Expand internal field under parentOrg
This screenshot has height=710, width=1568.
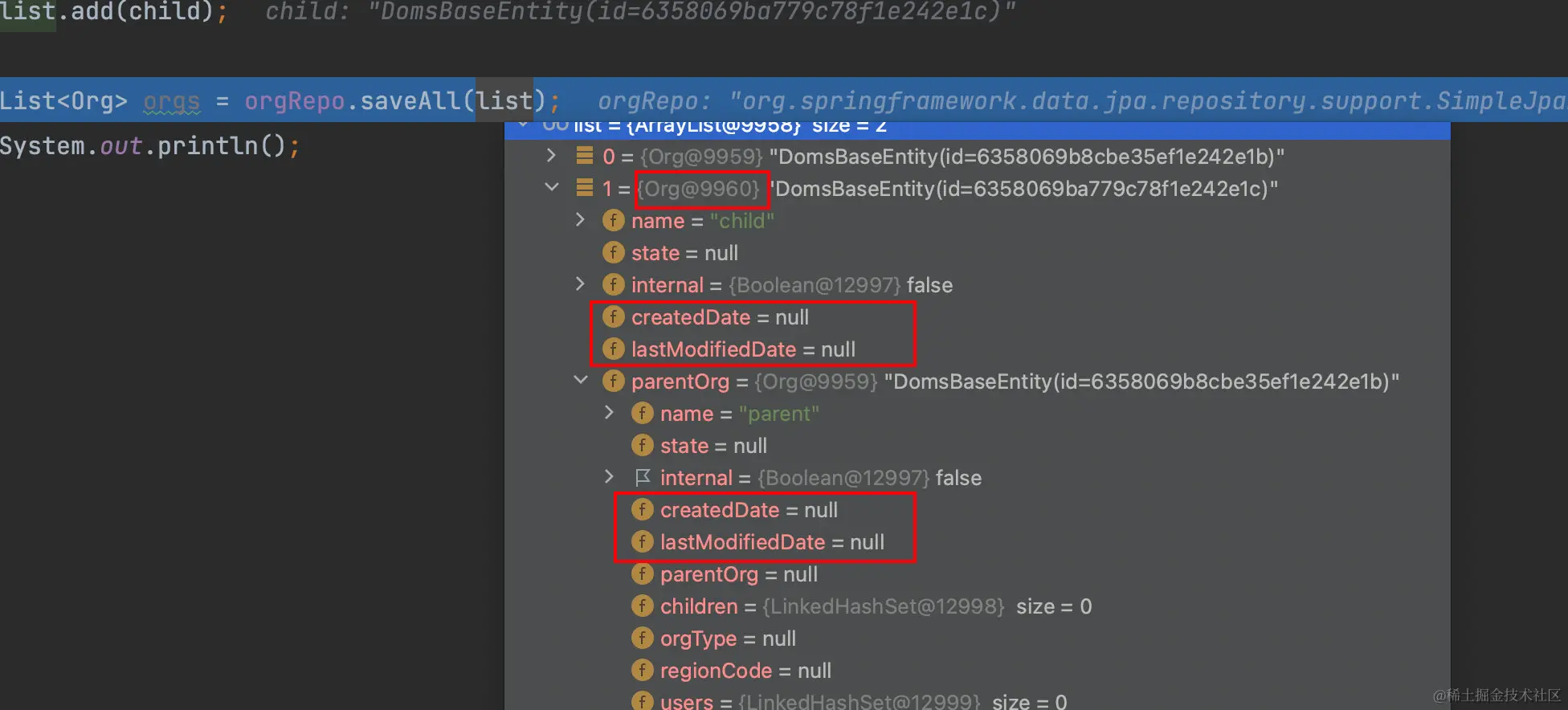click(x=609, y=476)
